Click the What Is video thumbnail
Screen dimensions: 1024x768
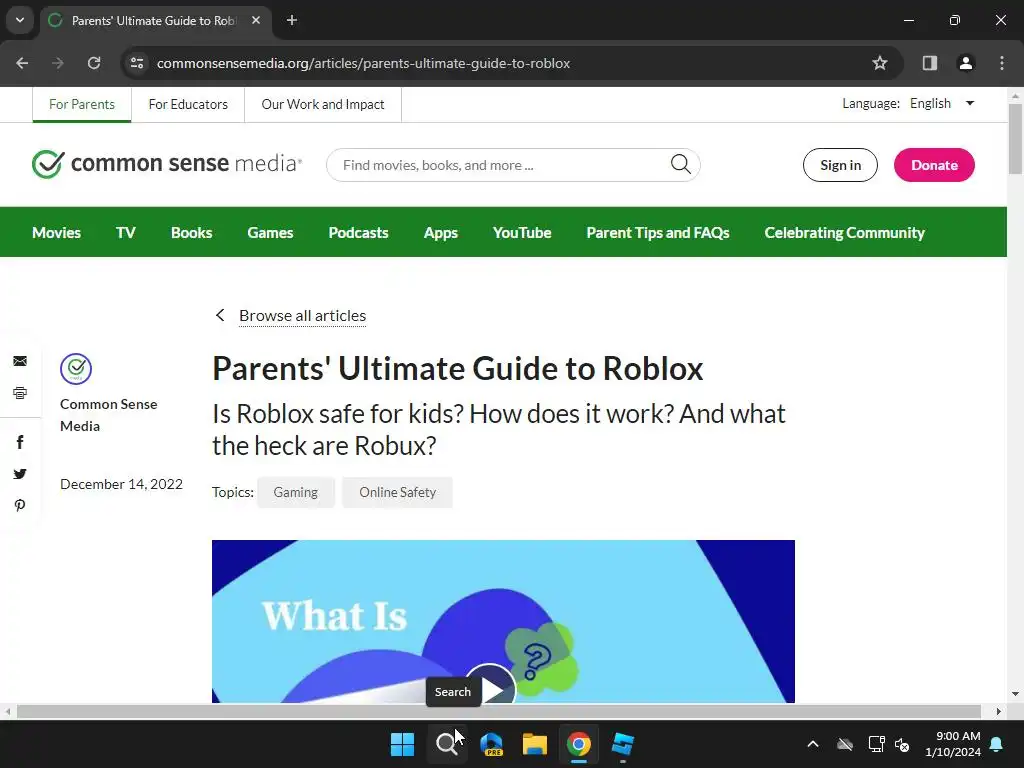pos(503,621)
